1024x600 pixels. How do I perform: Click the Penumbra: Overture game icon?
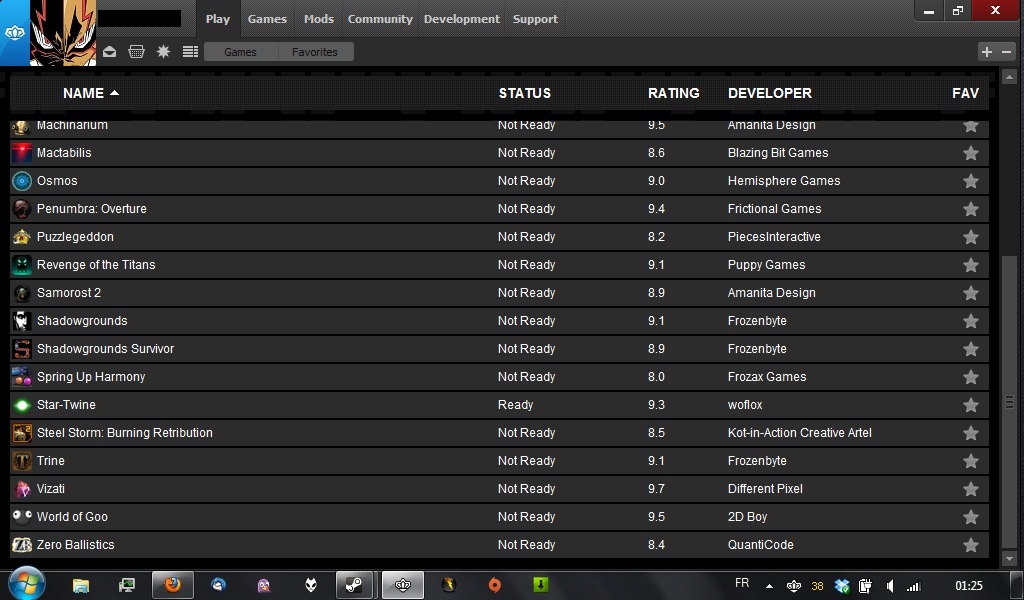(x=22, y=209)
